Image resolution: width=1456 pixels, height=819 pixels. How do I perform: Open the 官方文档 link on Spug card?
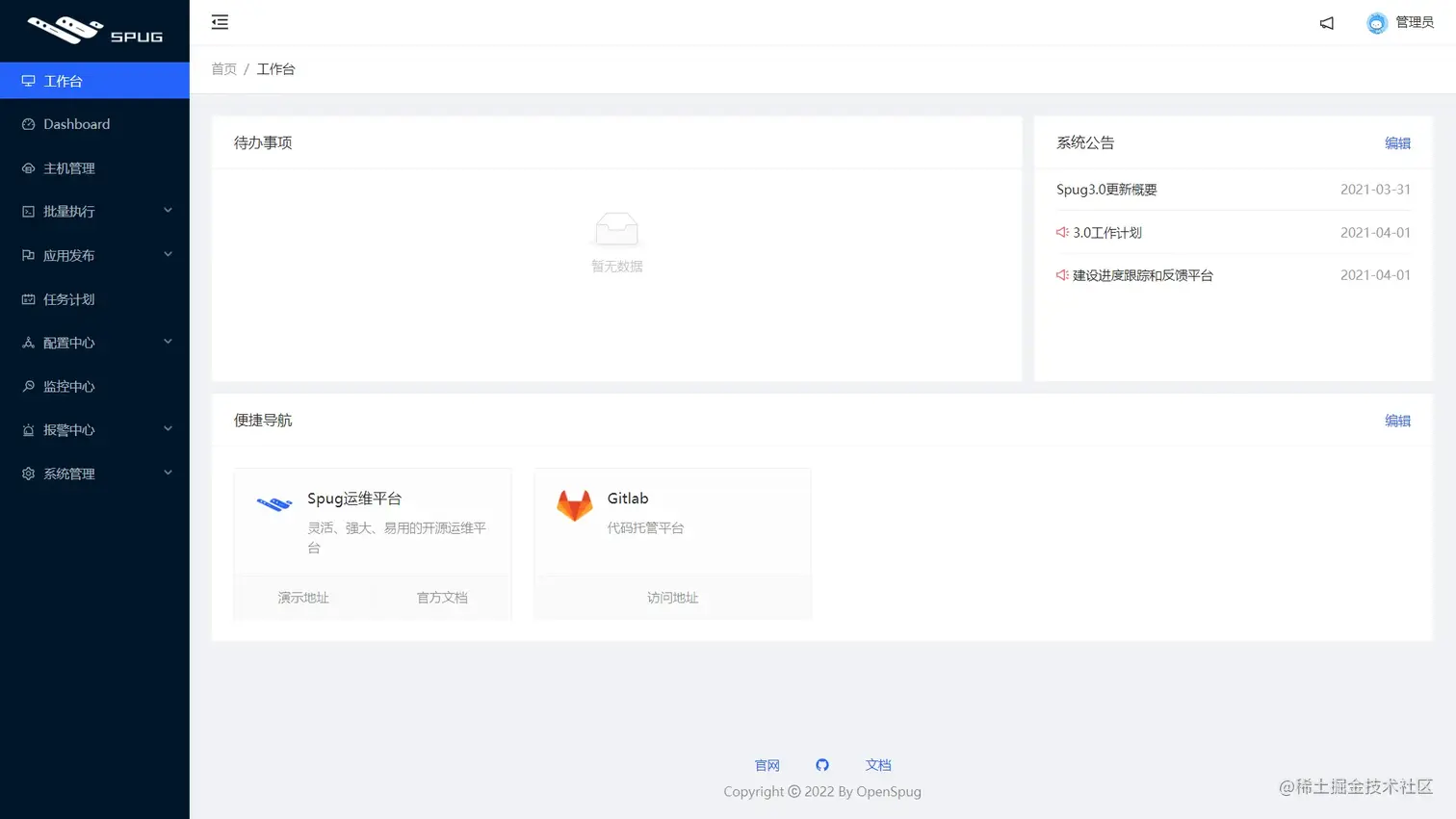click(x=442, y=598)
